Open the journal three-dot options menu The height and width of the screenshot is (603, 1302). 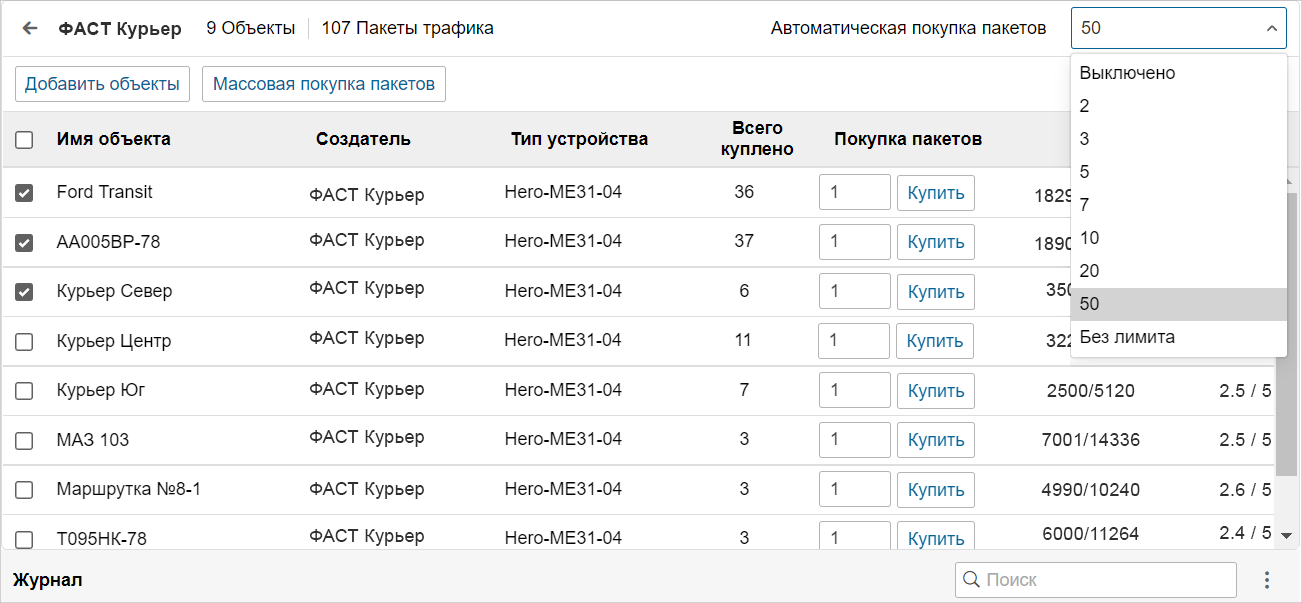1267,580
